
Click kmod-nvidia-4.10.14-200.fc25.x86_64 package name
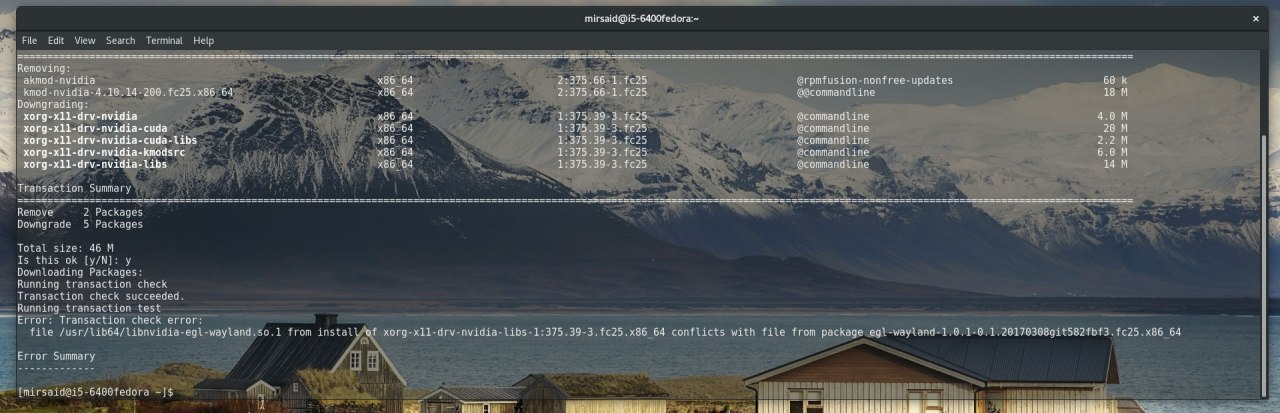click(x=128, y=92)
